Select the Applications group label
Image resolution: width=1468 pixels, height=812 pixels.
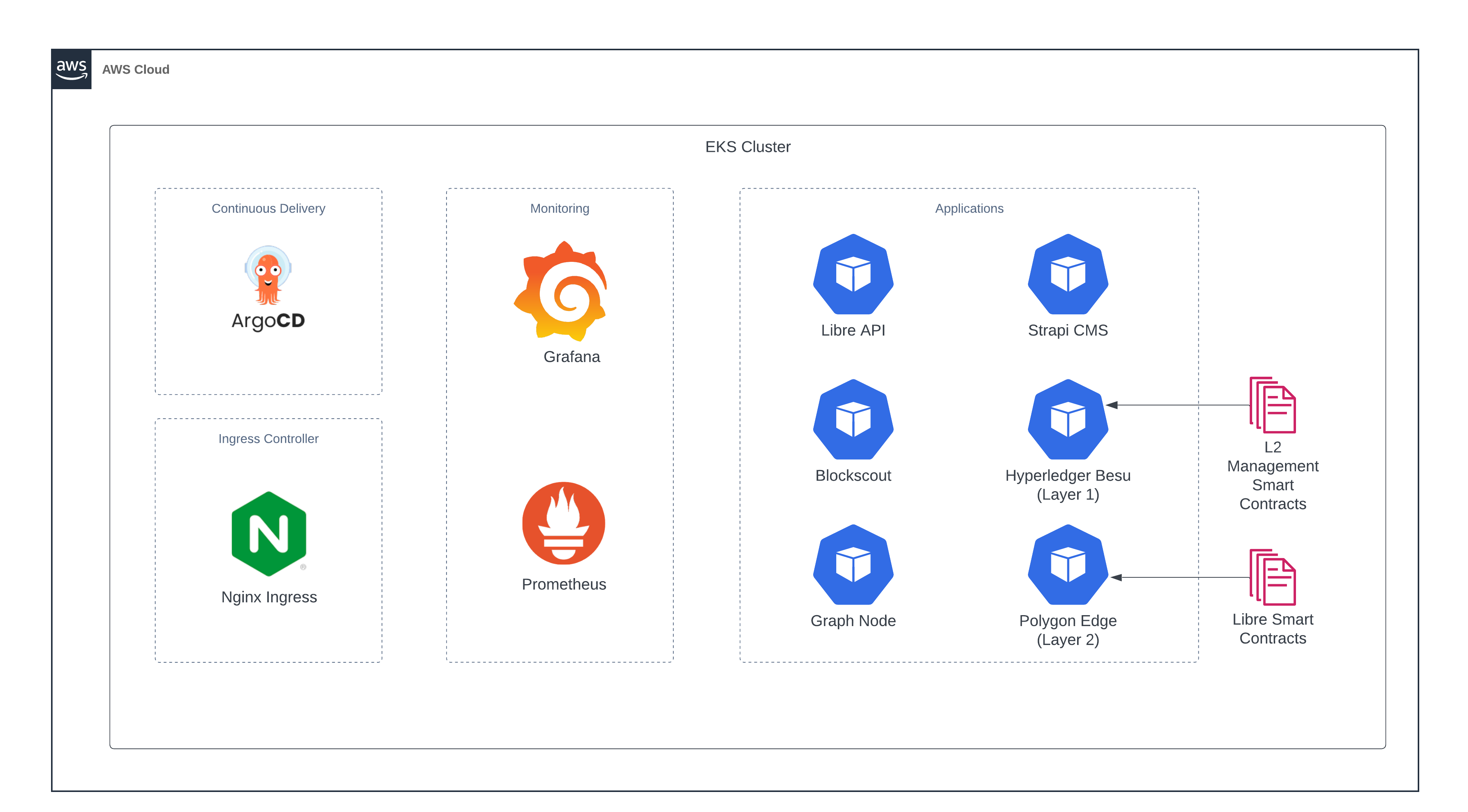(969, 209)
